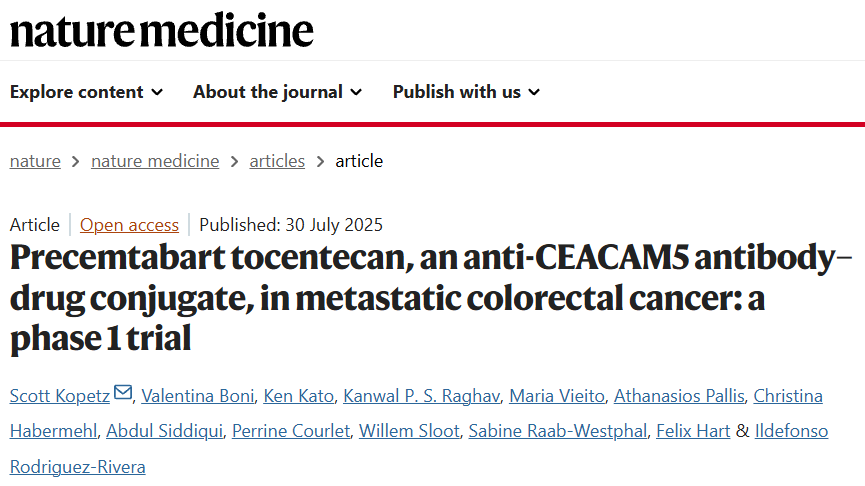
Task: Navigate to the articles breadcrumb
Action: [x=277, y=161]
